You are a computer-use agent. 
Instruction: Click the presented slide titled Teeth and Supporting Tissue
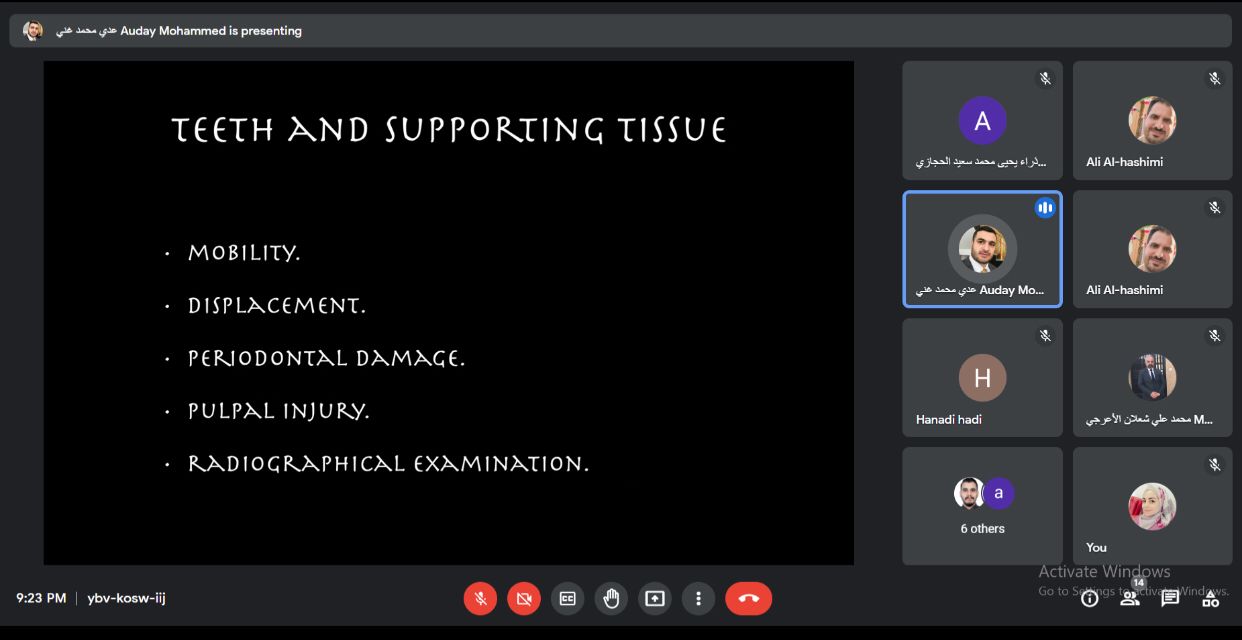[448, 313]
